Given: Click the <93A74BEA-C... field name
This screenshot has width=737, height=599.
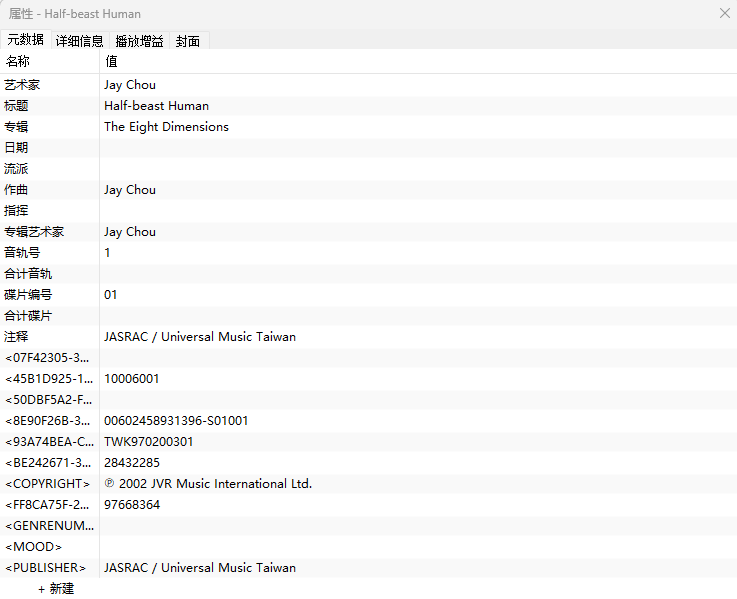Looking at the screenshot, I should point(49,442).
